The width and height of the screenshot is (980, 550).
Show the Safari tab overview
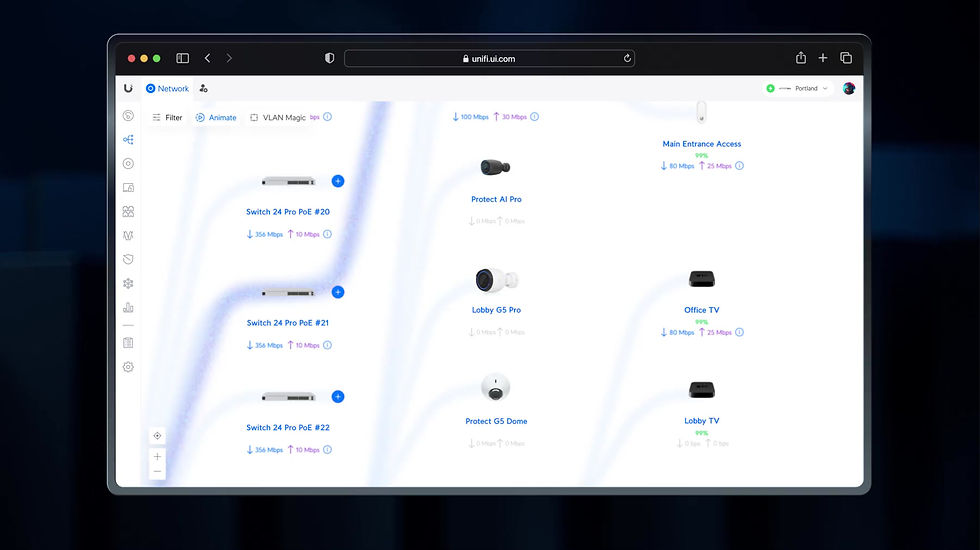(x=846, y=58)
